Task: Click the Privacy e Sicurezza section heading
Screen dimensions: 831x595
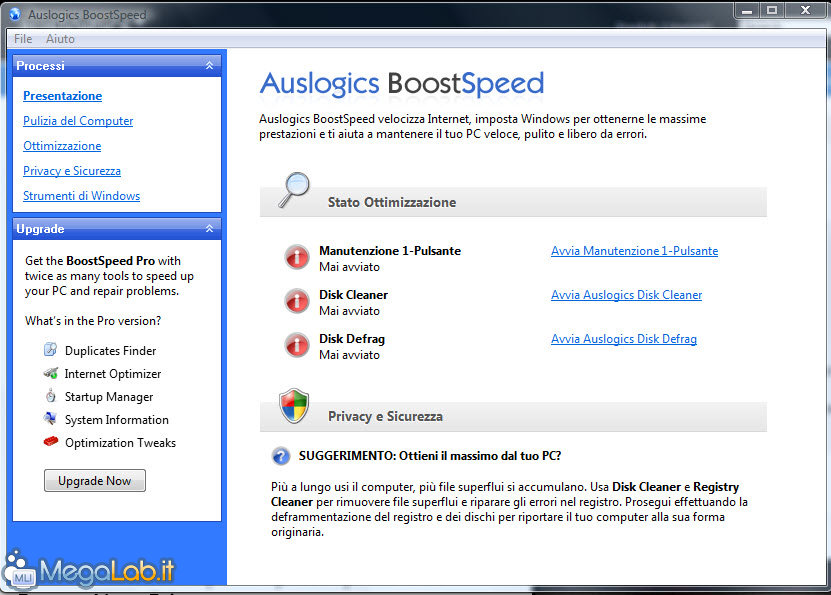Action: 385,416
